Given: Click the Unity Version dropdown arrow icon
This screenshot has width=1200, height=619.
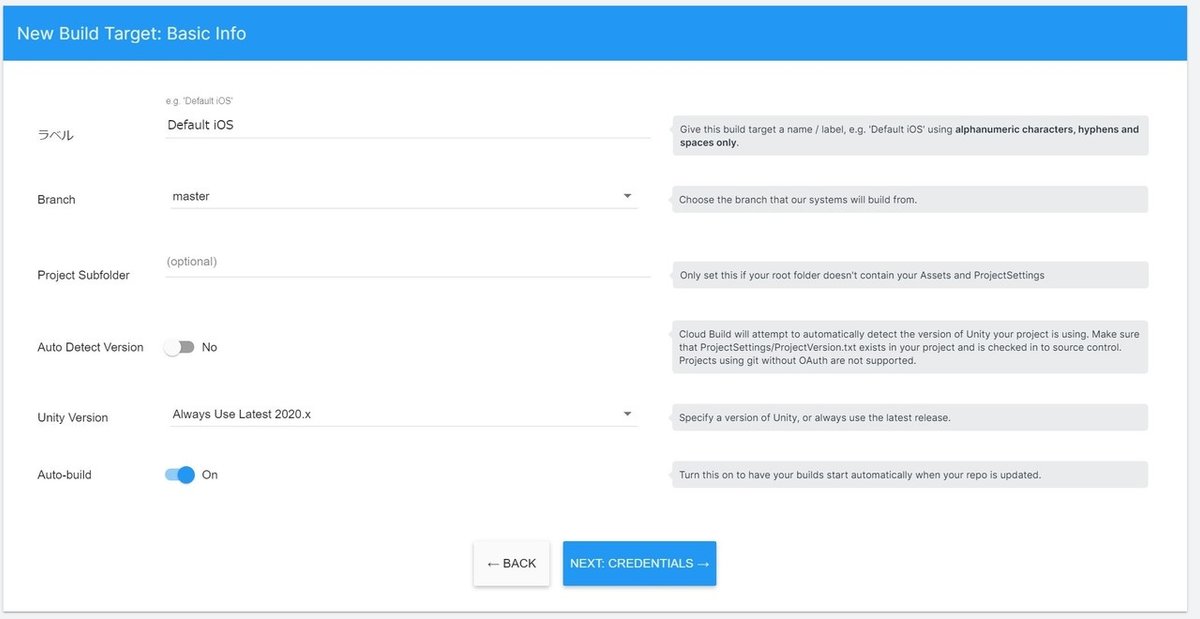Looking at the screenshot, I should [x=627, y=414].
